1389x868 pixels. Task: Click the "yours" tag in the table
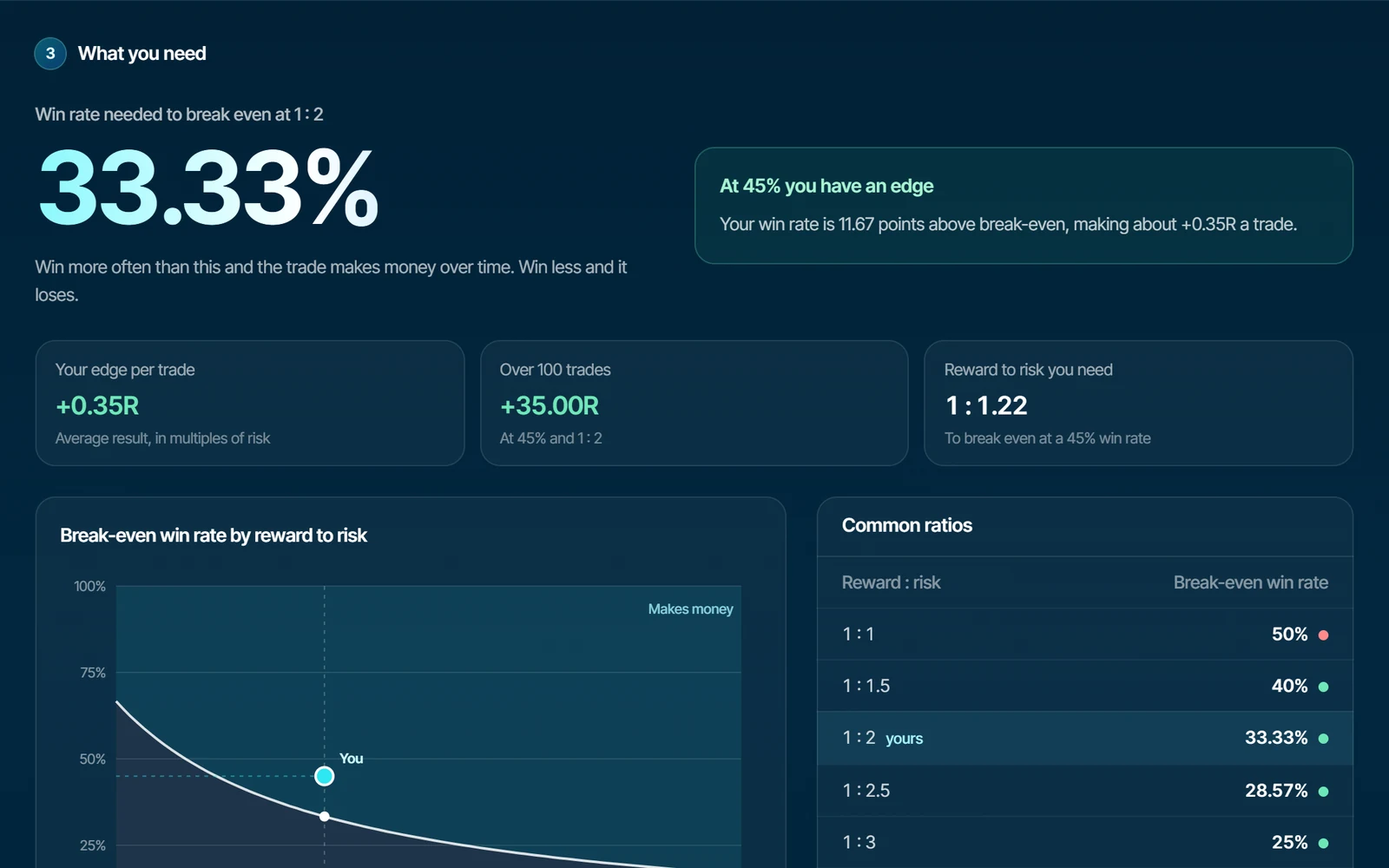coord(904,739)
